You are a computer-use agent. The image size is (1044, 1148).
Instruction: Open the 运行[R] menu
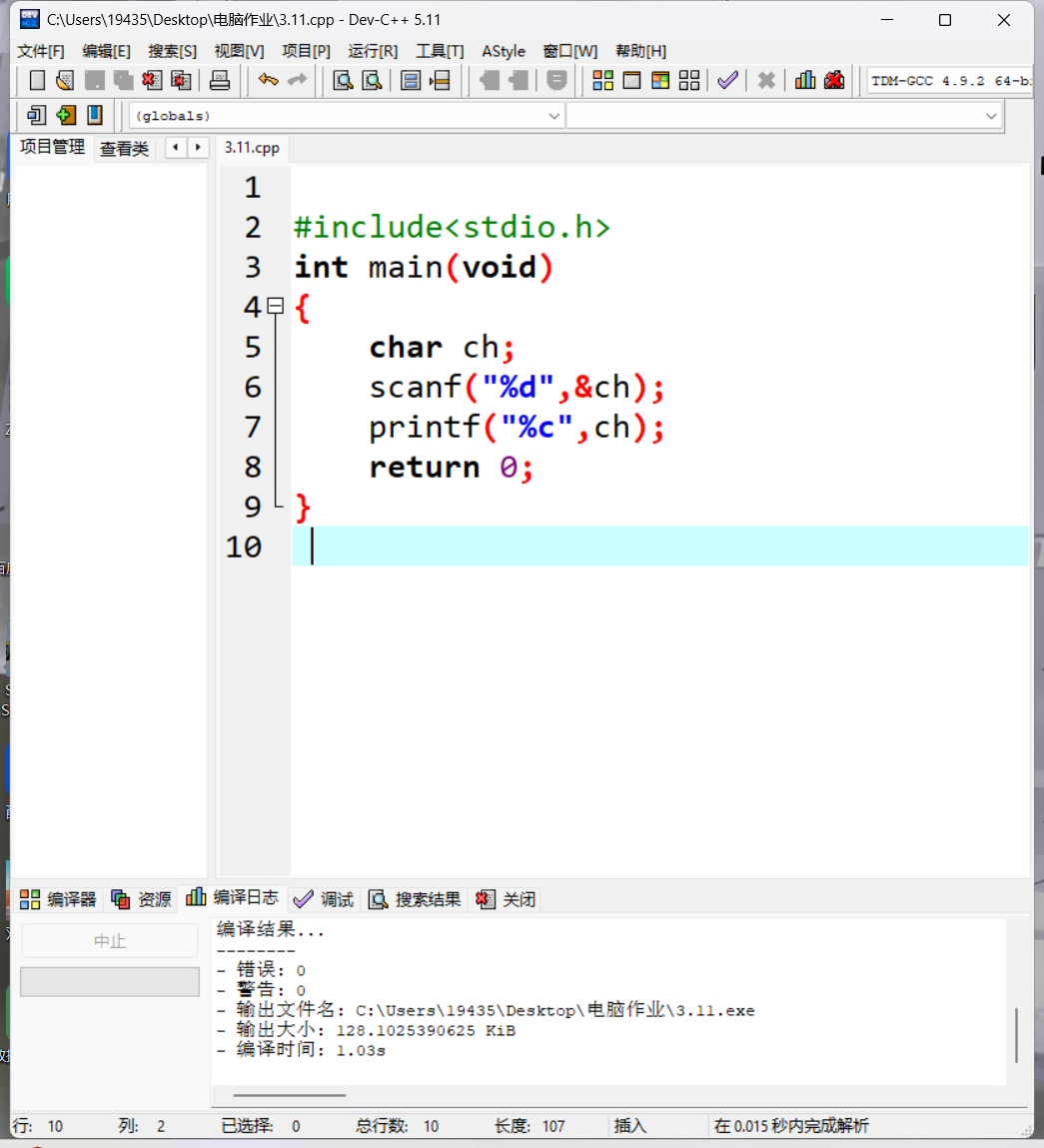coord(373,51)
